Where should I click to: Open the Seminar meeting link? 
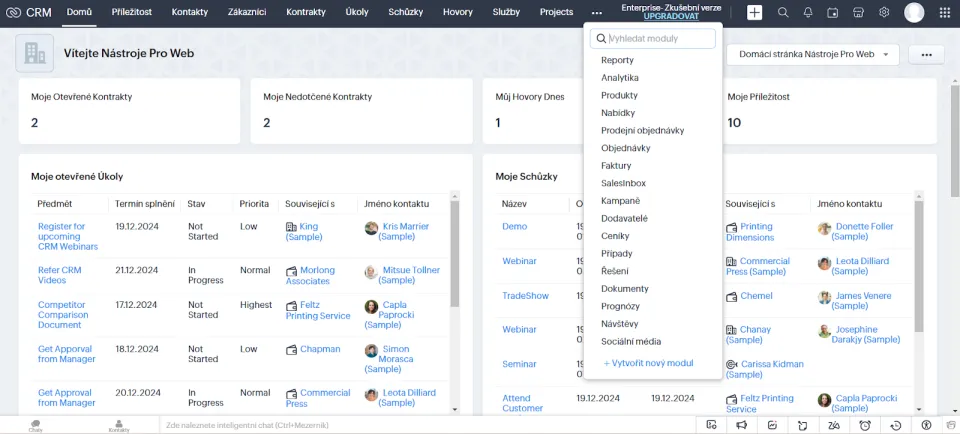click(519, 364)
